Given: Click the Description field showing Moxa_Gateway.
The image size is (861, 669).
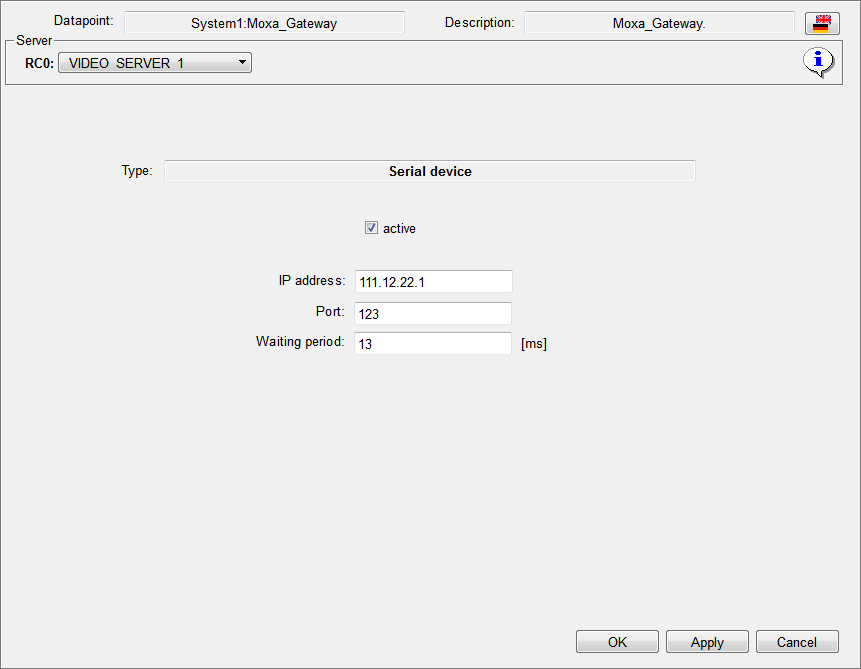Looking at the screenshot, I should click(x=659, y=23).
